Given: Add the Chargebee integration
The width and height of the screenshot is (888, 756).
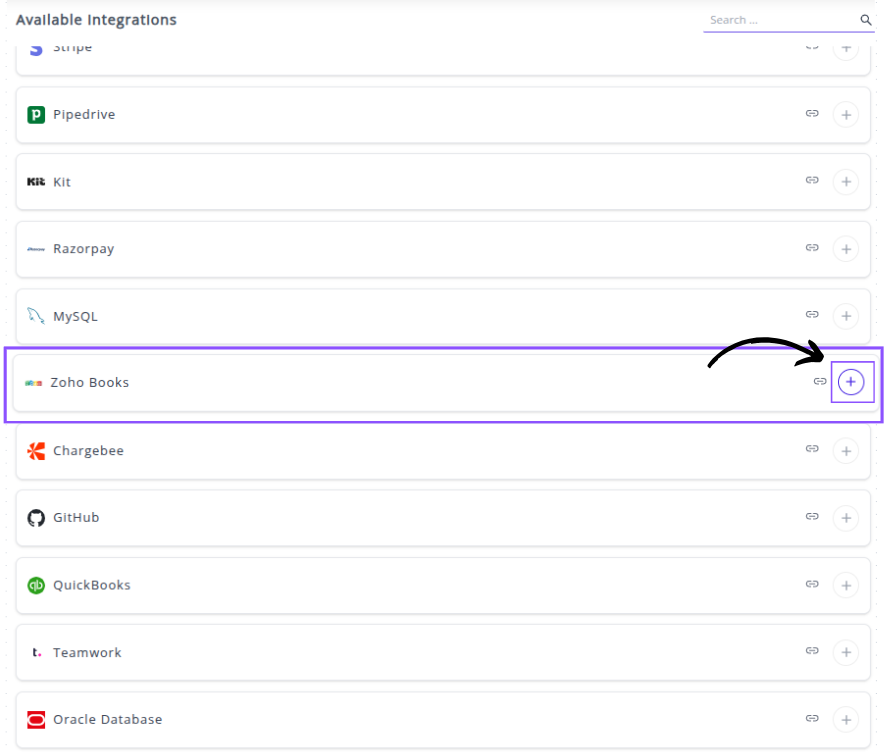Looking at the screenshot, I should click(846, 451).
